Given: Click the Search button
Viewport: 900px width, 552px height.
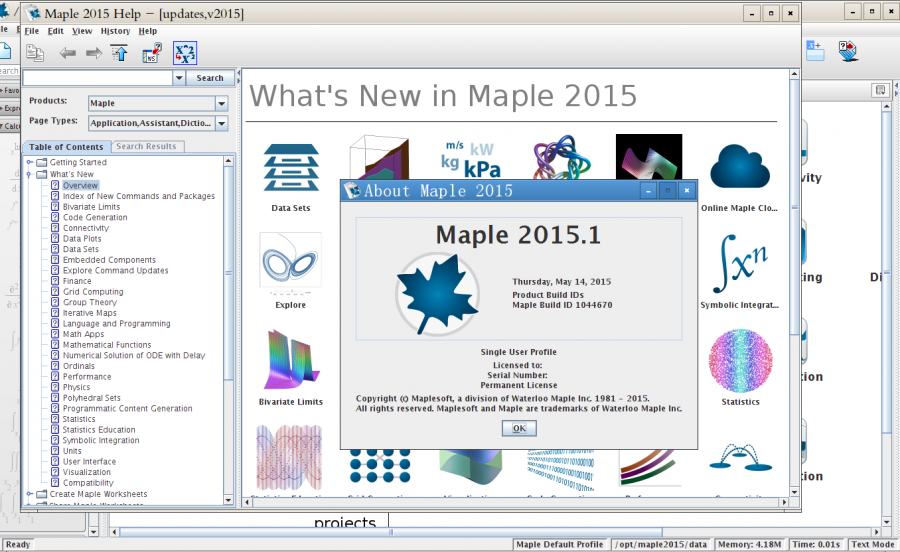Looking at the screenshot, I should (x=210, y=77).
